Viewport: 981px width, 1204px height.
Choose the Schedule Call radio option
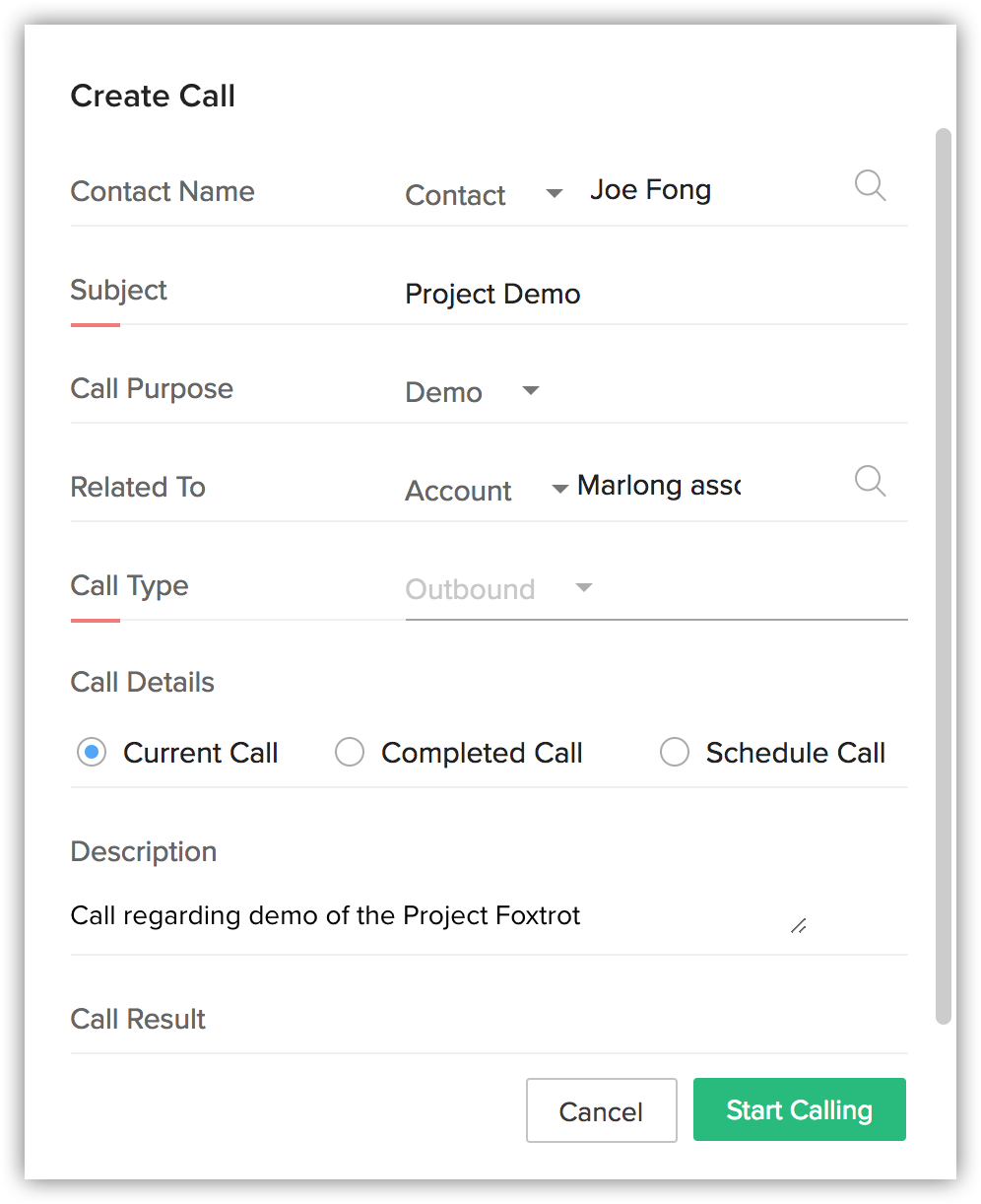click(x=675, y=753)
